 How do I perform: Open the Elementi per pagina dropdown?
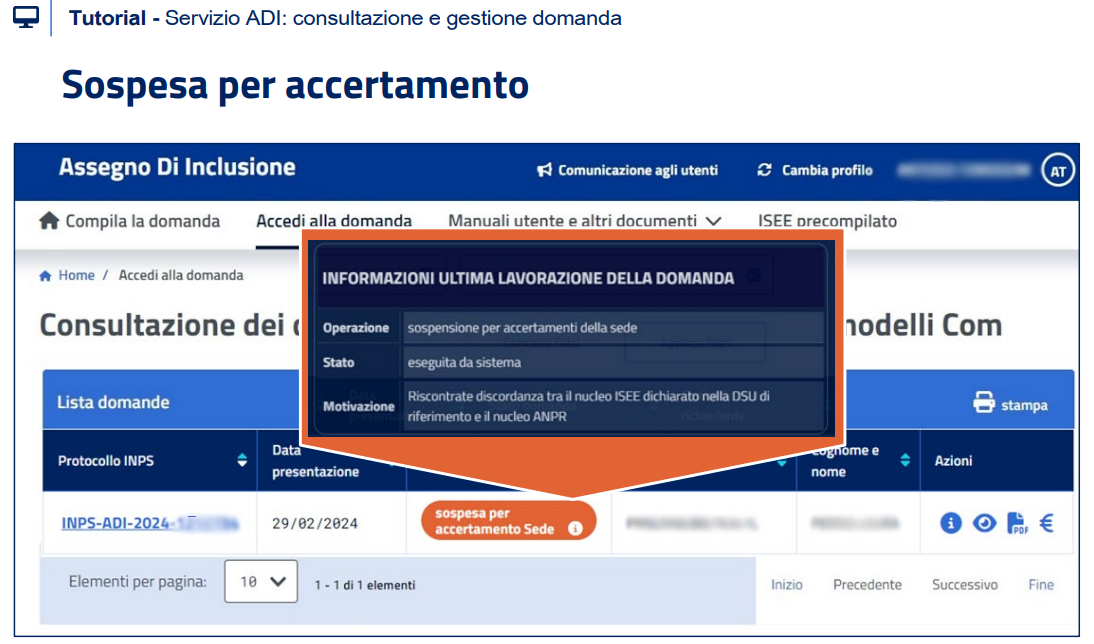pos(261,581)
